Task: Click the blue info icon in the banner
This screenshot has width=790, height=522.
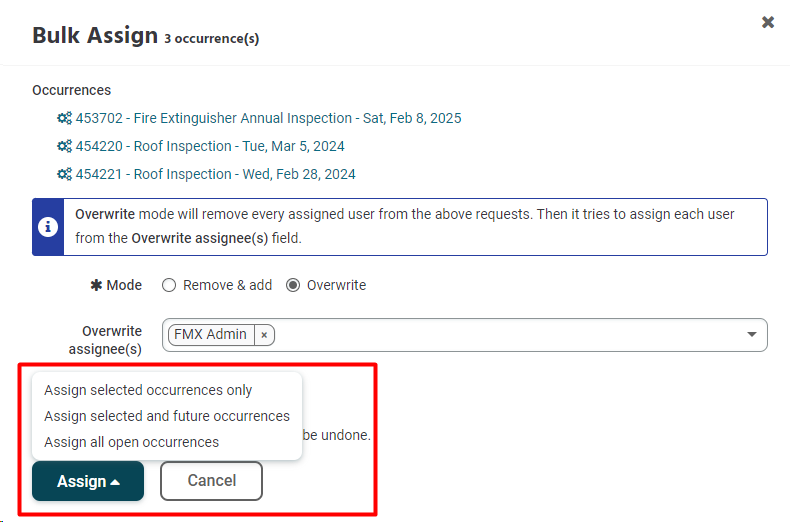Action: click(x=48, y=227)
